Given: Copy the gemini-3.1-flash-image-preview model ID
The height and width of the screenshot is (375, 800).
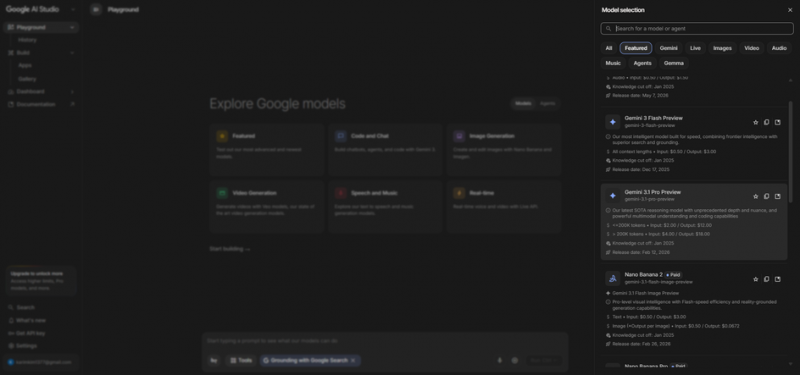Looking at the screenshot, I should [x=766, y=279].
